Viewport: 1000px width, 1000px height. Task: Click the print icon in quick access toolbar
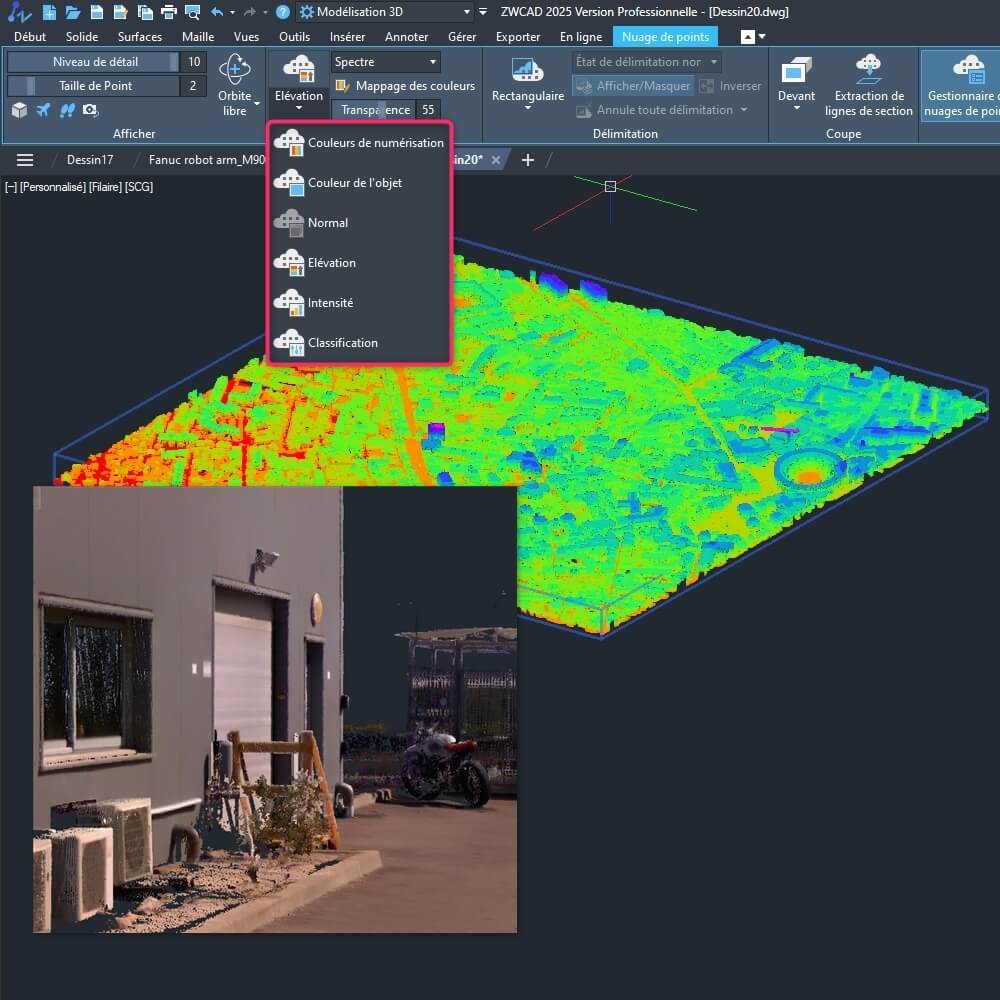(x=168, y=12)
